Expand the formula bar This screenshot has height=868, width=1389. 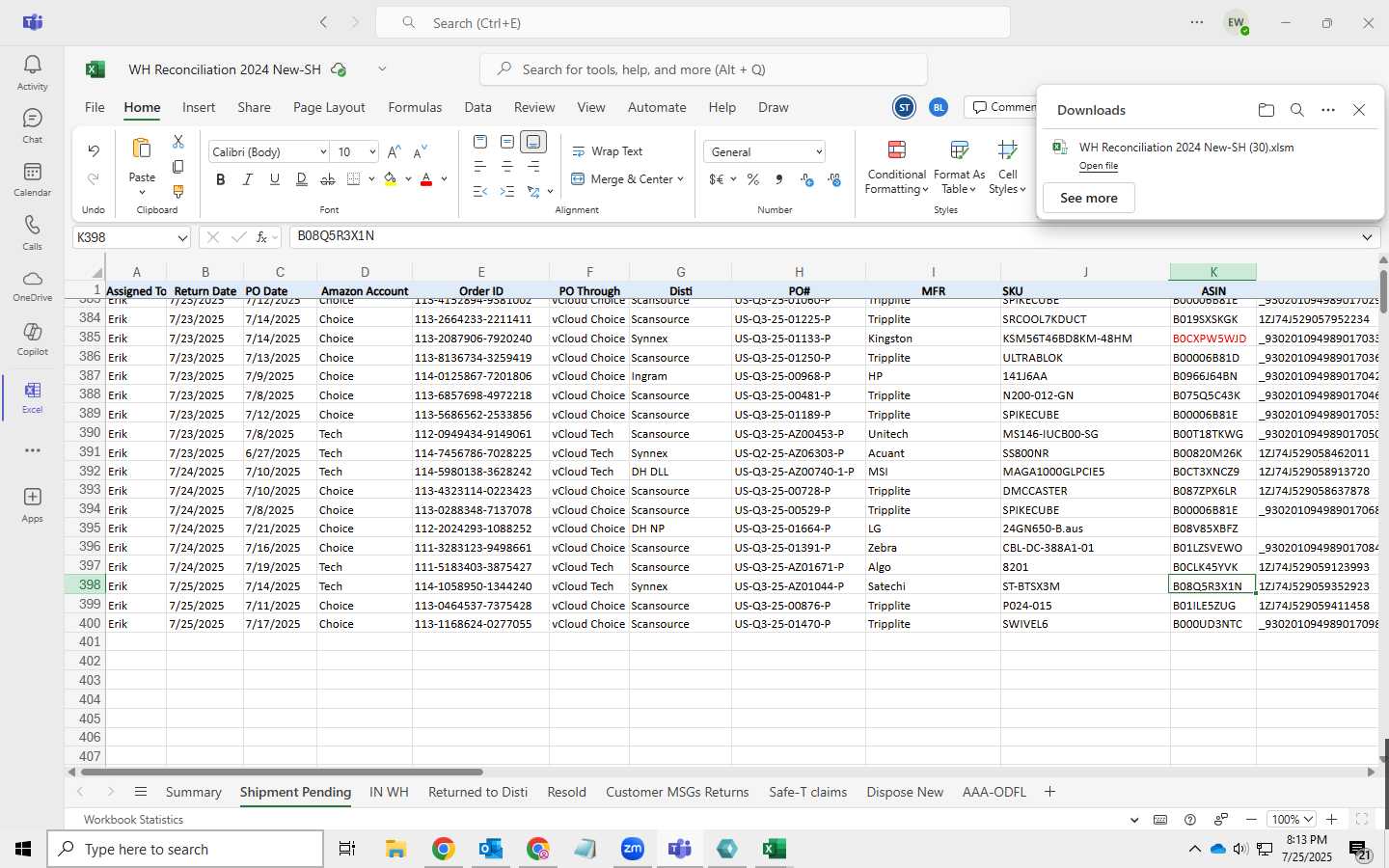(x=1367, y=237)
